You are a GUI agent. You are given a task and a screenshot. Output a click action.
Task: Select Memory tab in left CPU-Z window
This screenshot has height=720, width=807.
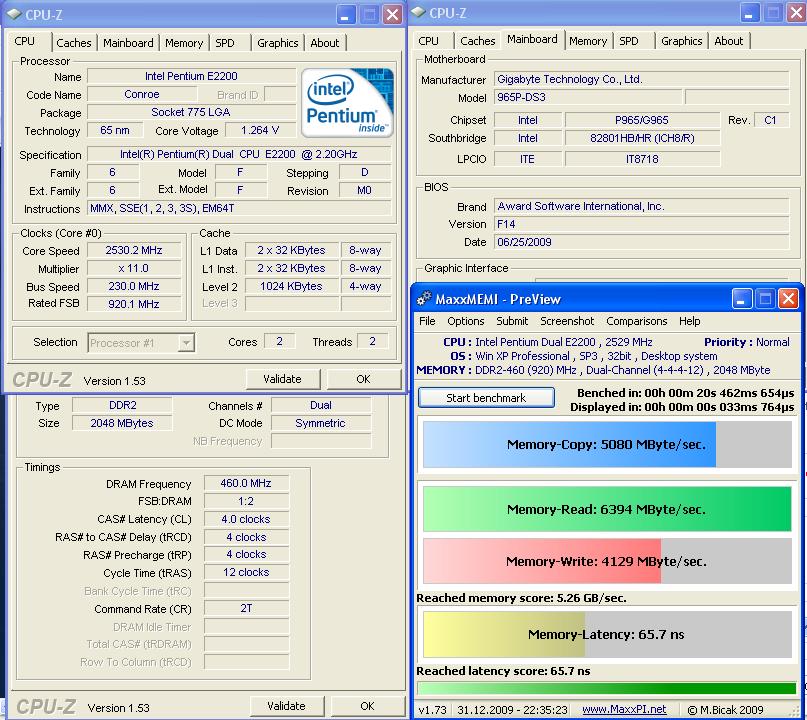[184, 43]
